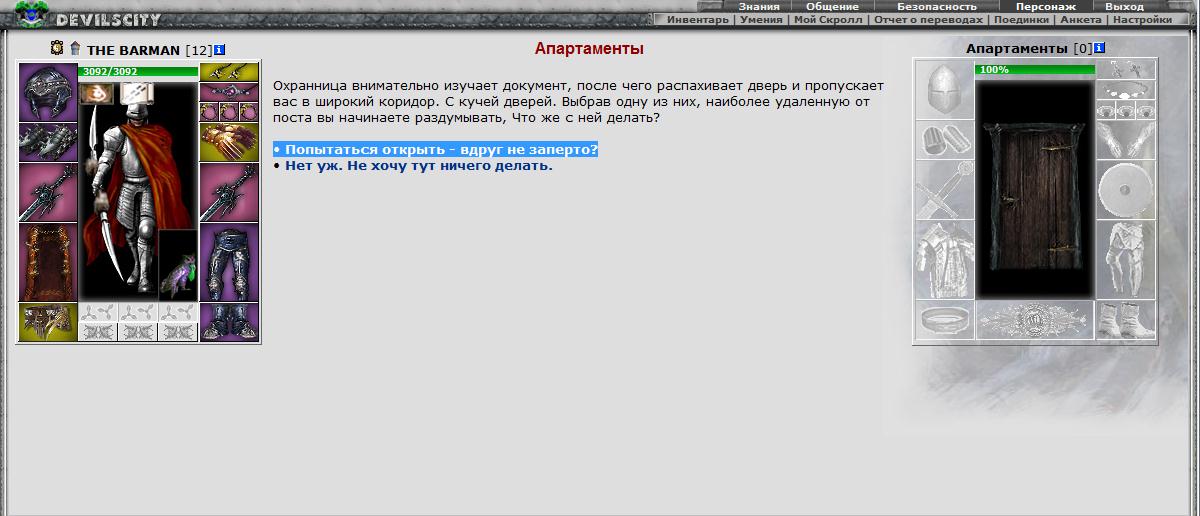Select the Персонаж menu tab

[x=1046, y=6]
